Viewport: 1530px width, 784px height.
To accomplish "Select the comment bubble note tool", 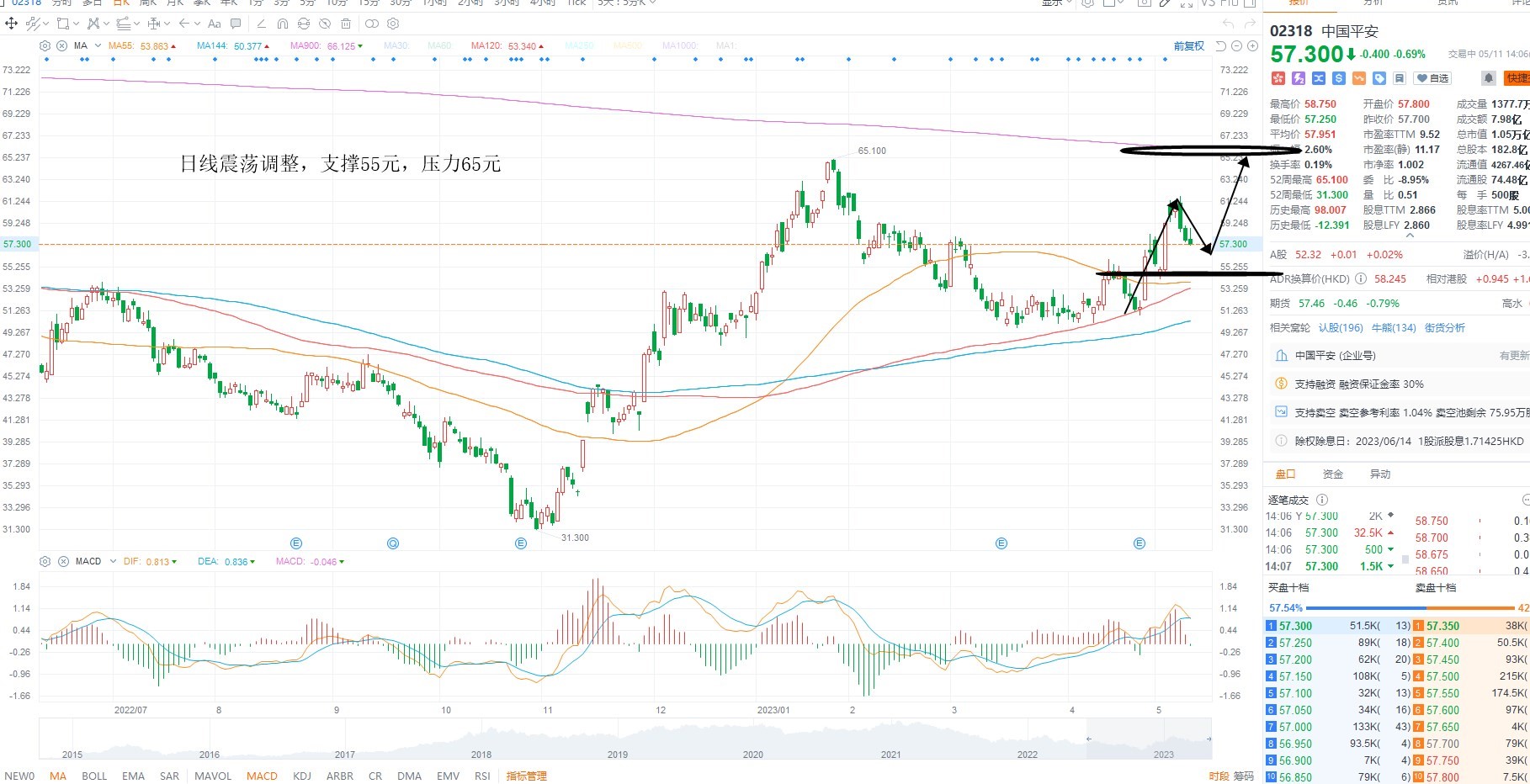I will tap(236, 24).
